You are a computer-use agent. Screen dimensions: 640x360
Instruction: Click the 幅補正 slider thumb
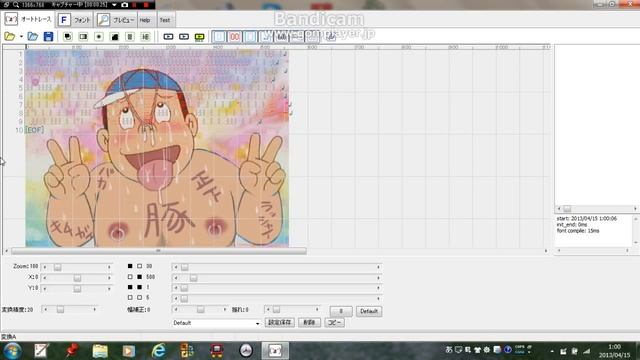[200, 309]
